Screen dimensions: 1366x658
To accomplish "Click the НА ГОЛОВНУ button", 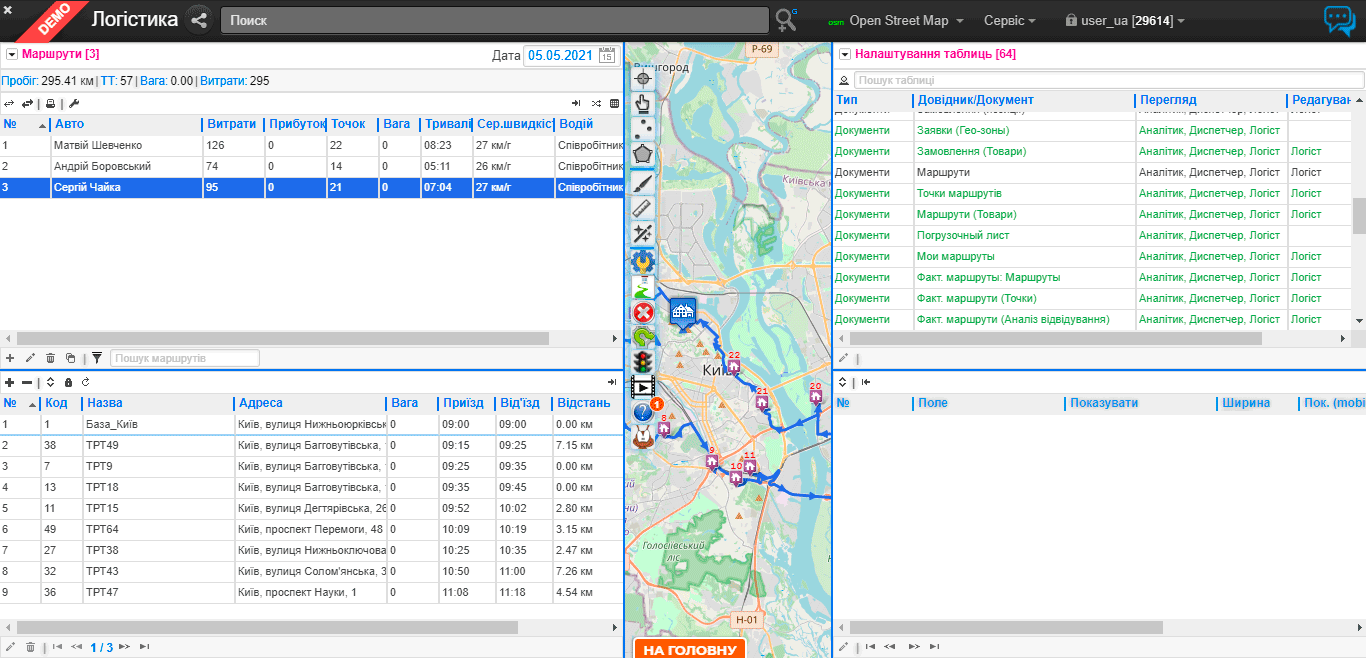I will coord(690,649).
